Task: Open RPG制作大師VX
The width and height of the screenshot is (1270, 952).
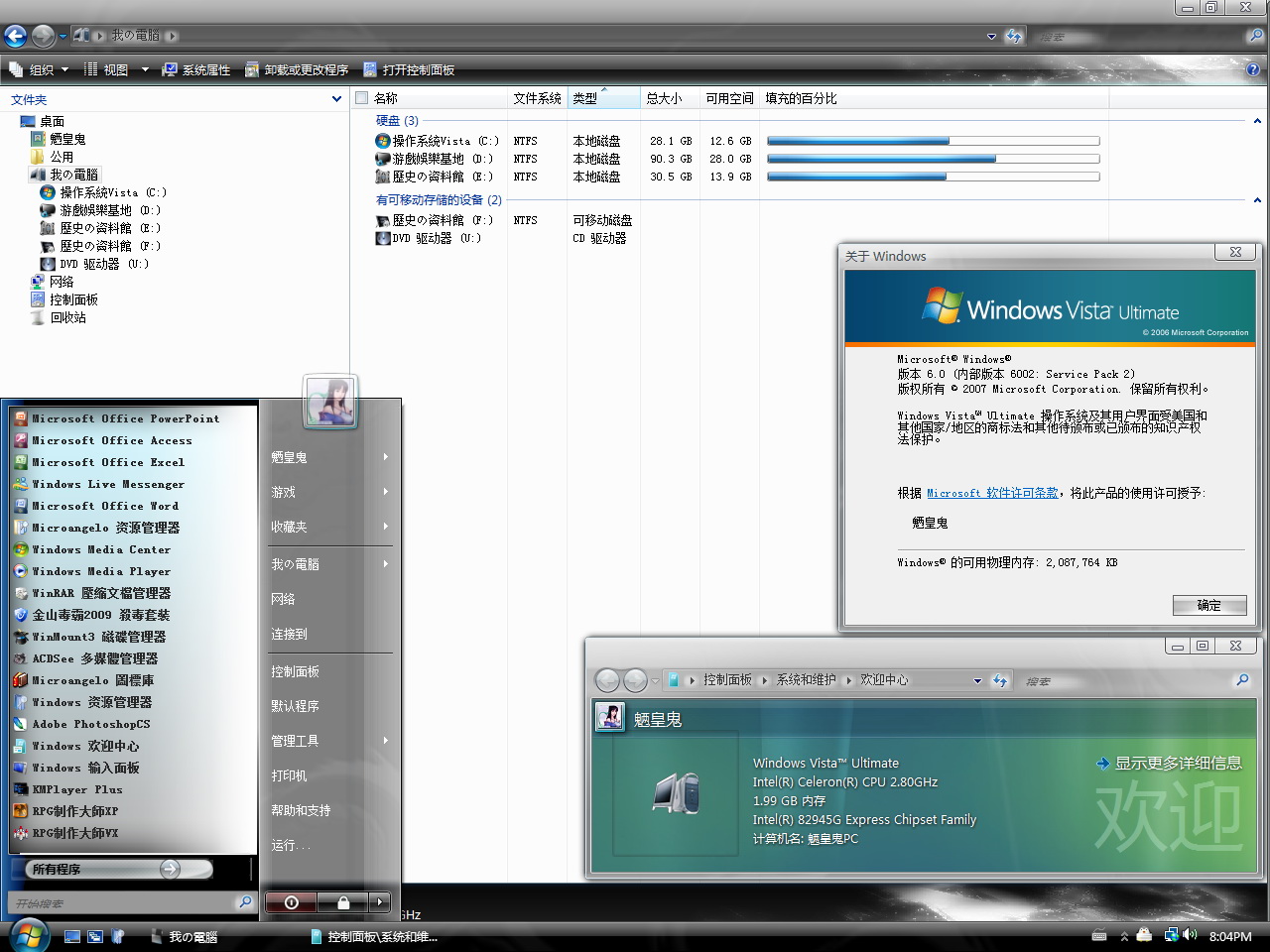Action: click(x=66, y=833)
